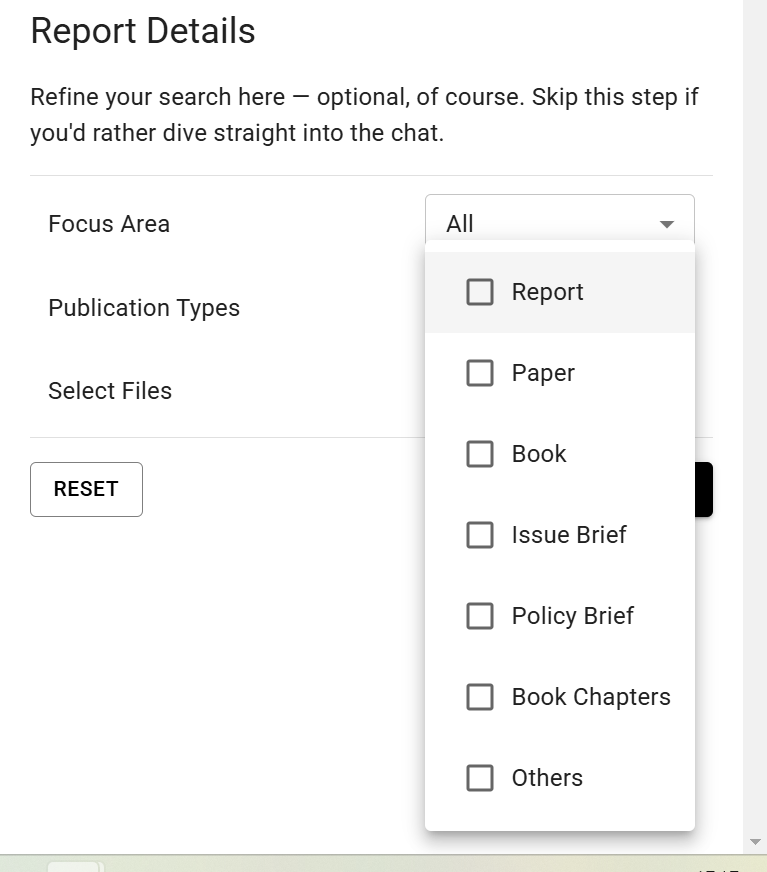Viewport: 767px width, 872px height.
Task: Toggle the Issue Brief checkbox
Action: (x=480, y=535)
